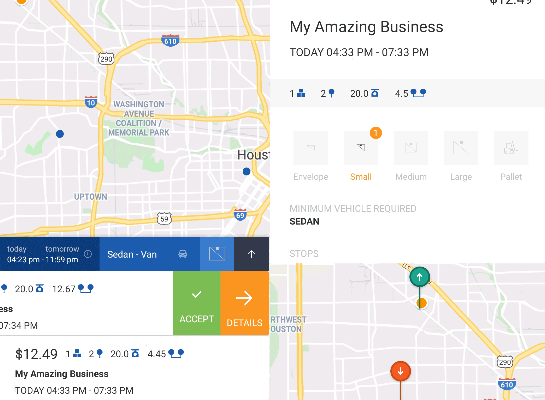Image resolution: width=545 pixels, height=400 pixels.
Task: Select the Small package size icon
Action: coord(361,148)
